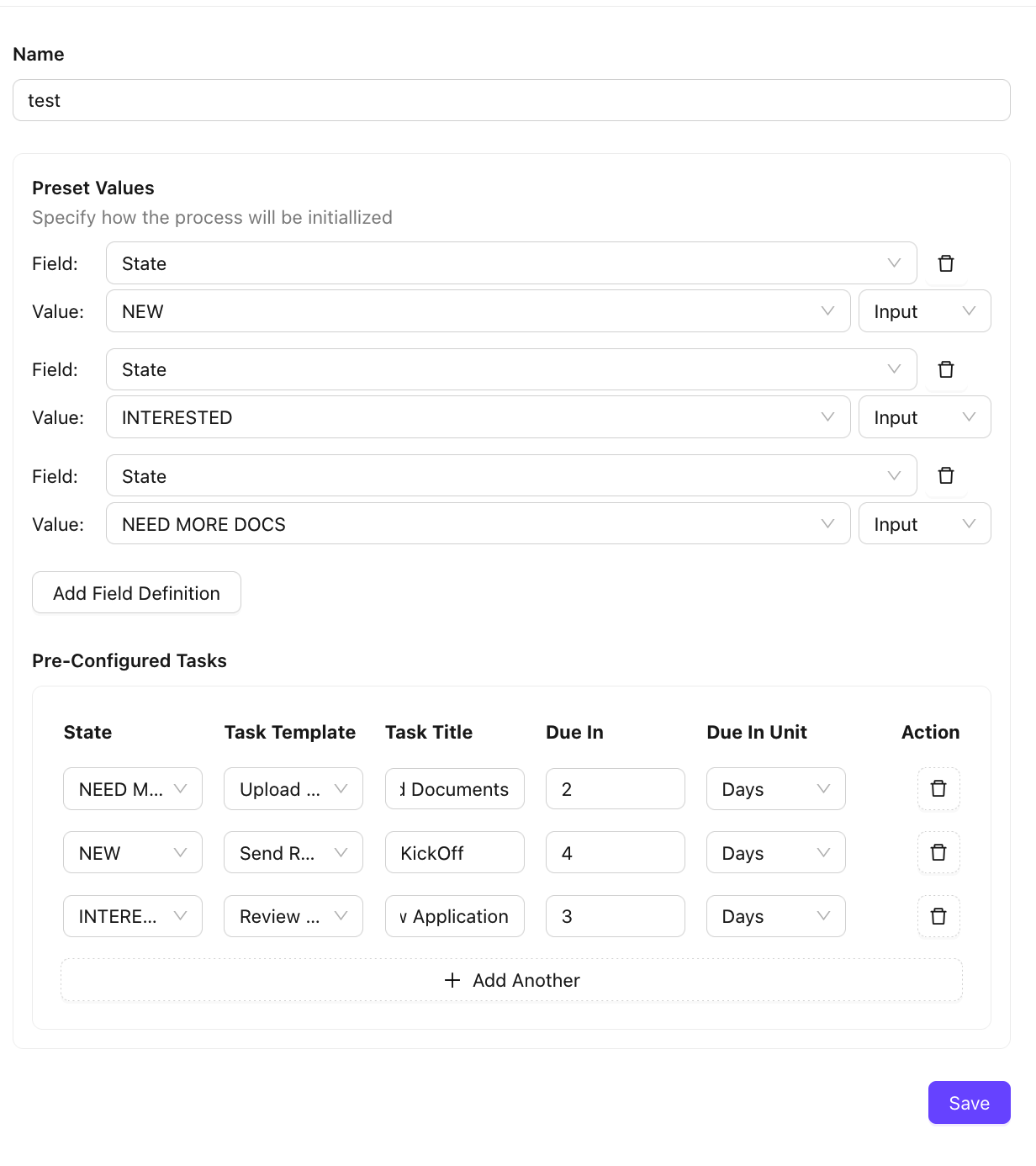
Task: Change Due In Unit for KickOff task
Action: tap(775, 853)
